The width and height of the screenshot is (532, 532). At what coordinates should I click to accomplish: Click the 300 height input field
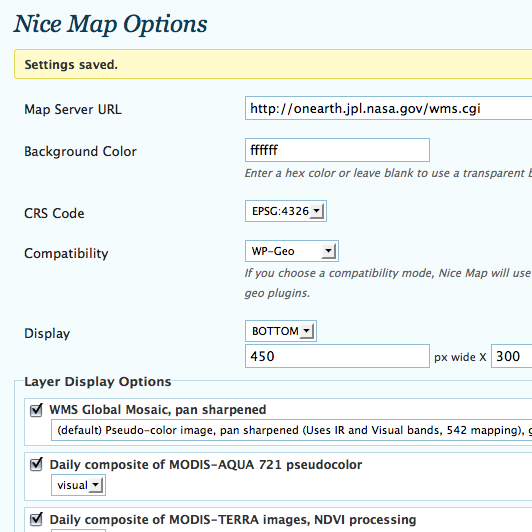(512, 356)
